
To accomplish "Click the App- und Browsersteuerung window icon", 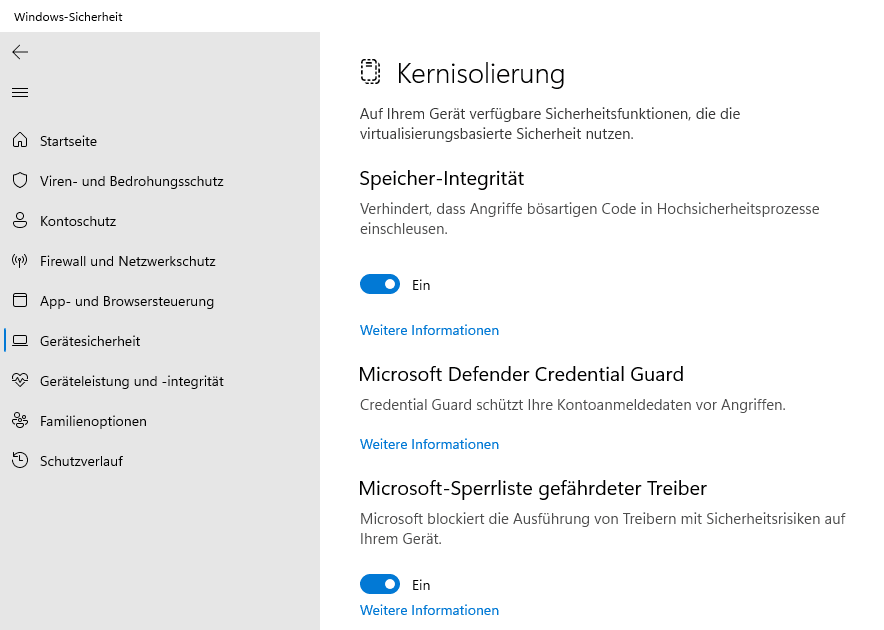I will pyautogui.click(x=19, y=301).
